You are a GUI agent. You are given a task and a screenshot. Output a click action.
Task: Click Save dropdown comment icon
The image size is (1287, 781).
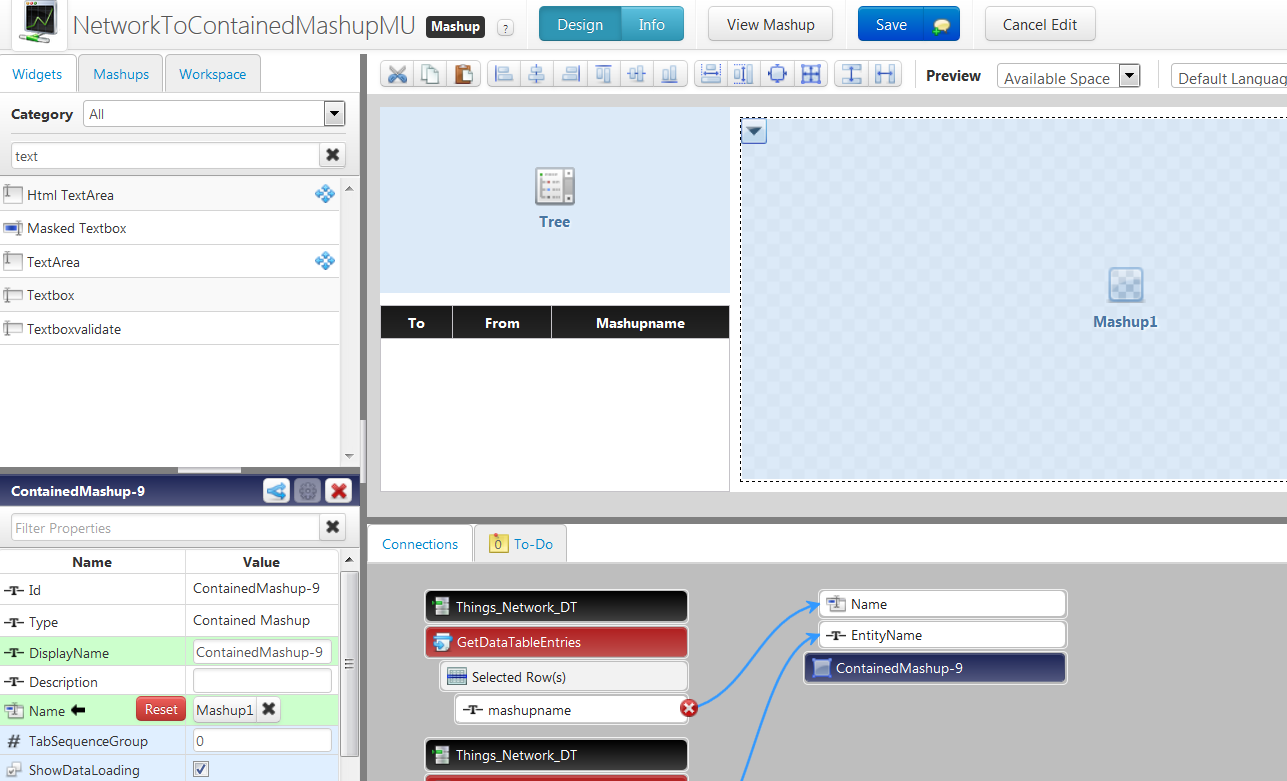point(941,25)
